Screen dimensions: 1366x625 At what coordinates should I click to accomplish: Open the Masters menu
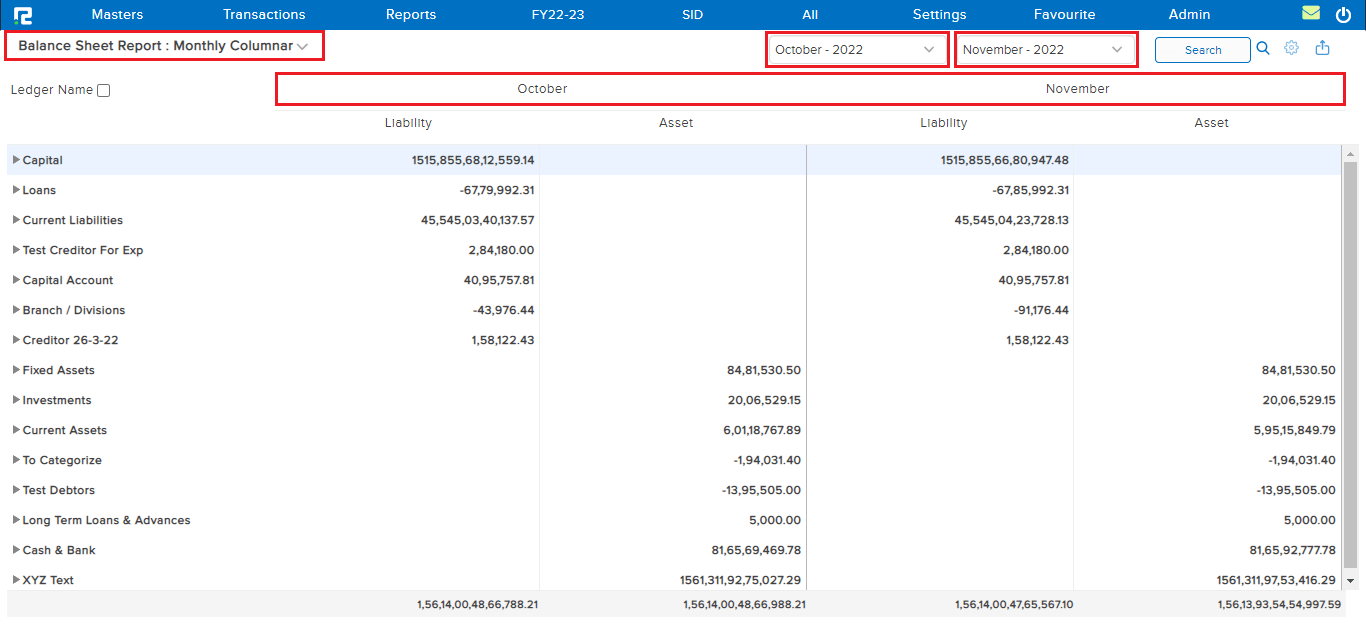pyautogui.click(x=117, y=15)
